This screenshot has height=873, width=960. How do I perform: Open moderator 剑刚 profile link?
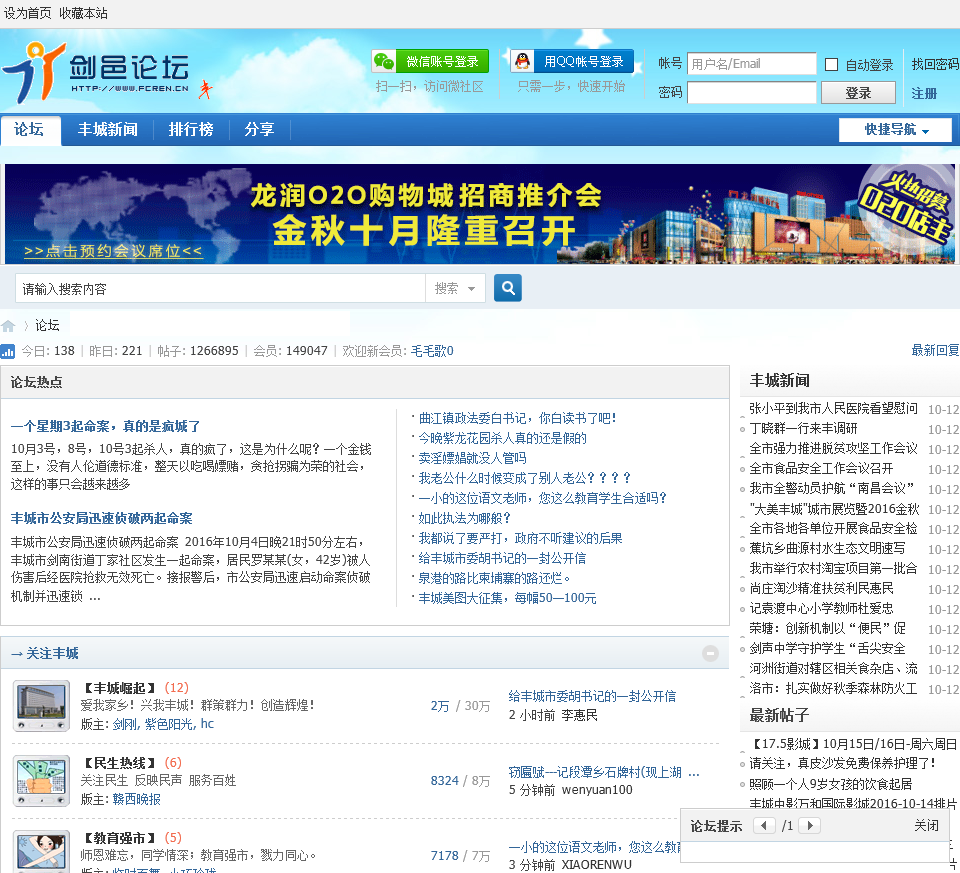[124, 724]
